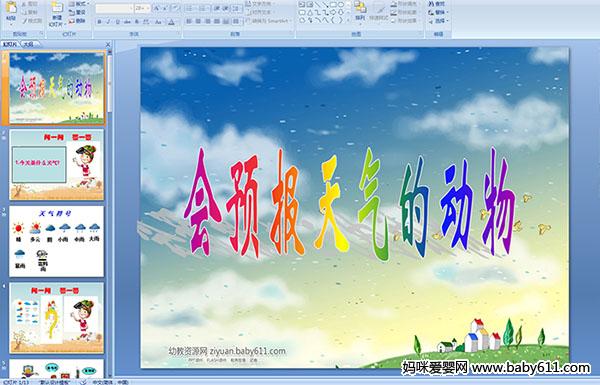Image resolution: width=600 pixels, height=385 pixels.
Task: Click the Cut scissors icon
Action: pos(24,4)
